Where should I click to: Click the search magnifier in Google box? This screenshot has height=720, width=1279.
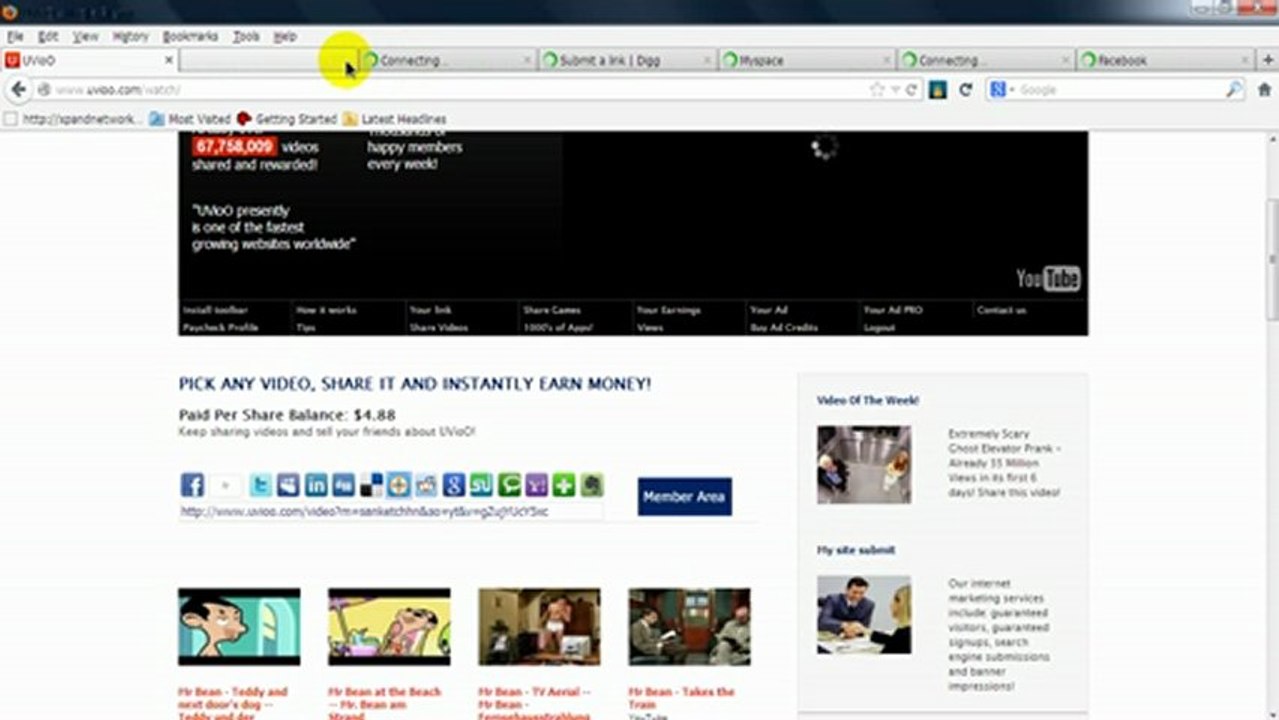pyautogui.click(x=1235, y=89)
